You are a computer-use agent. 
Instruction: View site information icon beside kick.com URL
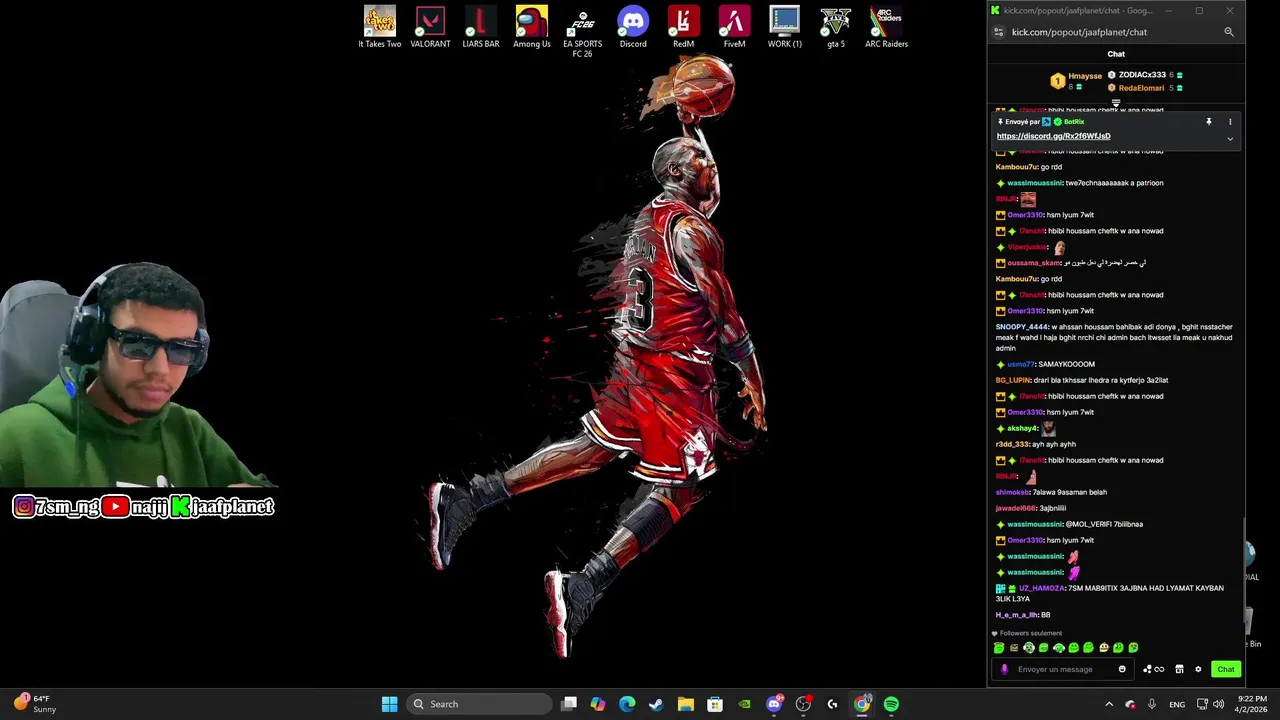998,32
